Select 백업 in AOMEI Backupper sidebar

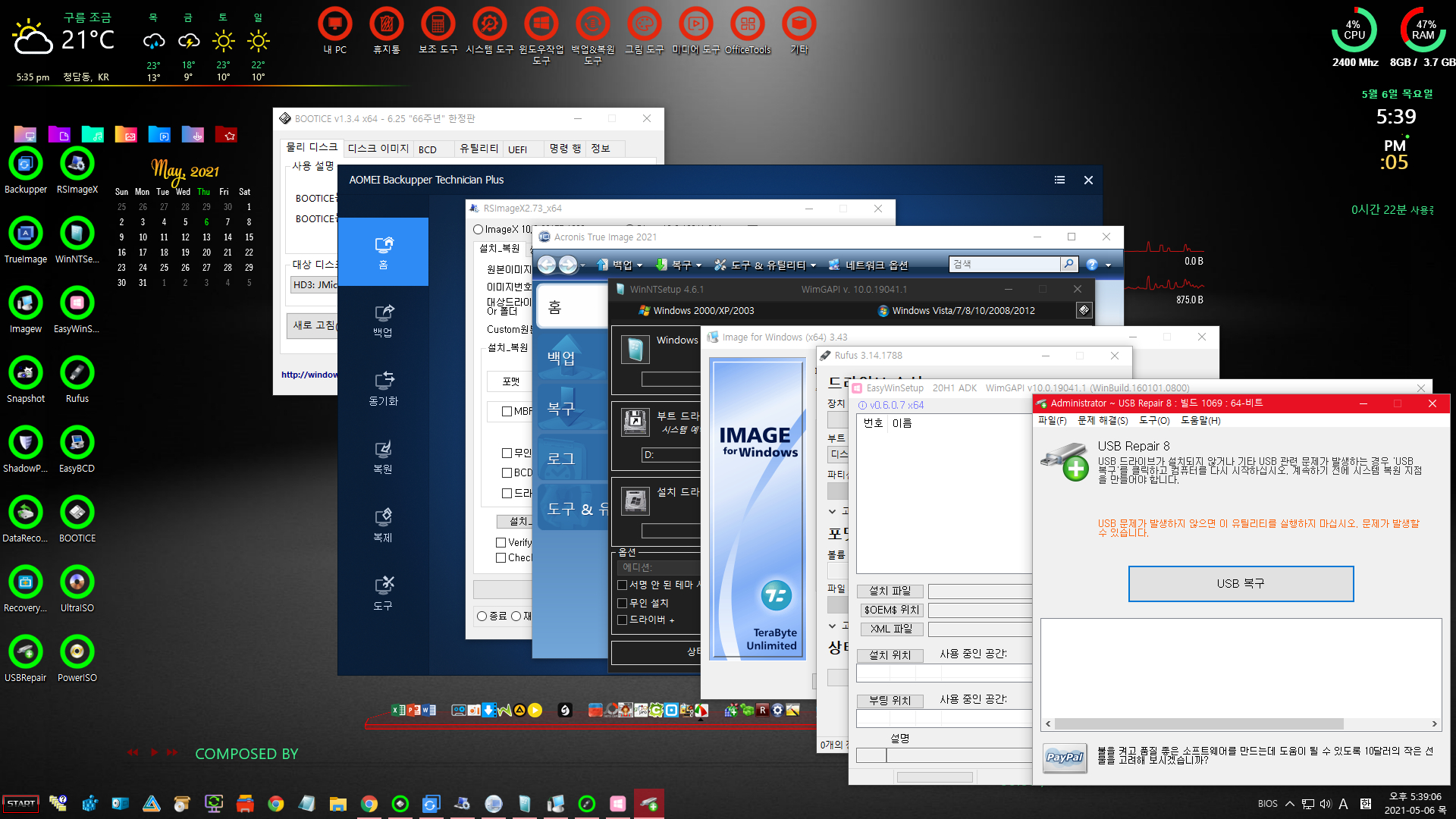383,320
